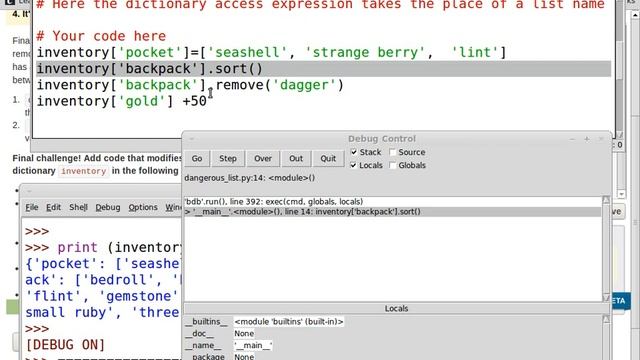This screenshot has height=360, width=640.
Task: Click the Out debugger button
Action: [x=296, y=158]
